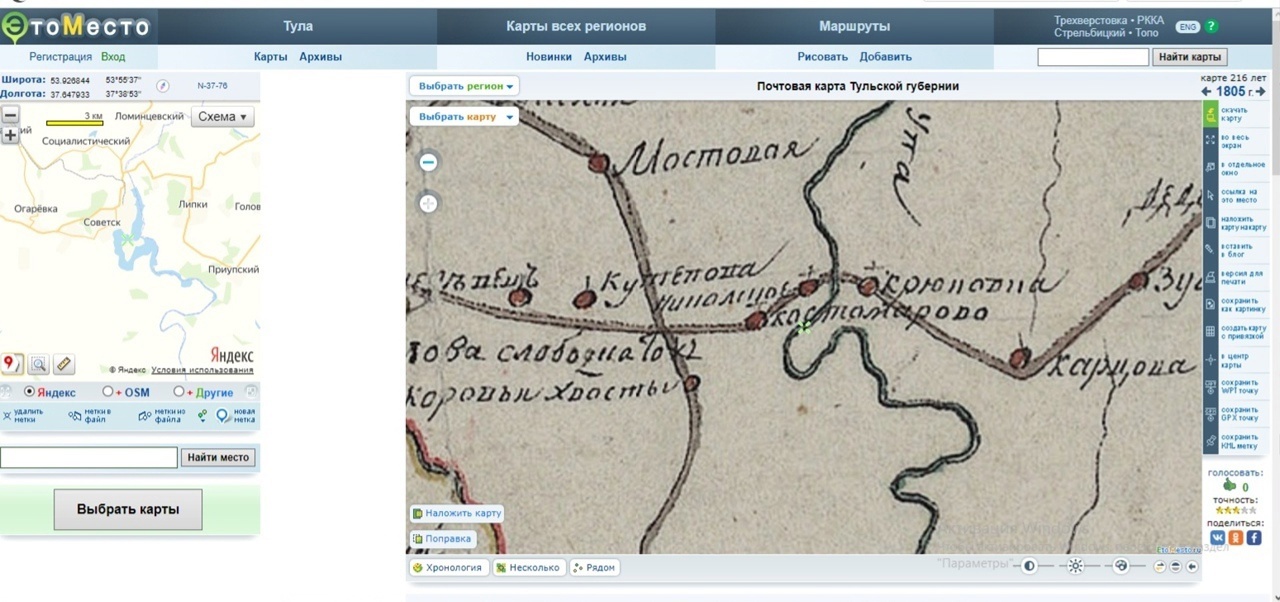Open map fullscreen via 'во весь экран'
Screen dimensions: 1280x602
coord(1211,141)
